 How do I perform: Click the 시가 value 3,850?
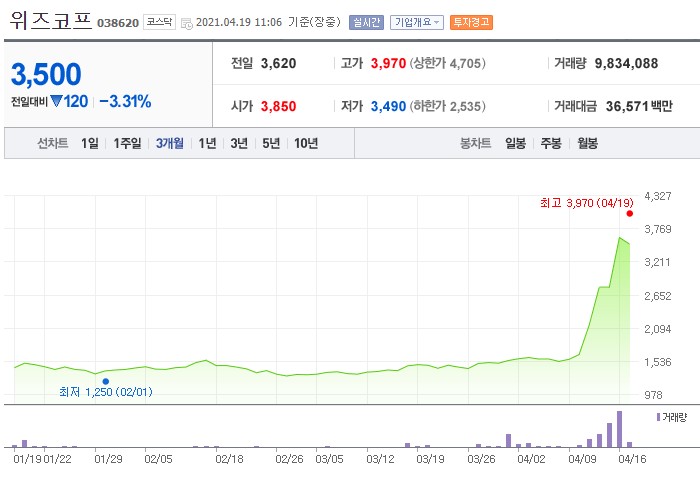tap(279, 106)
